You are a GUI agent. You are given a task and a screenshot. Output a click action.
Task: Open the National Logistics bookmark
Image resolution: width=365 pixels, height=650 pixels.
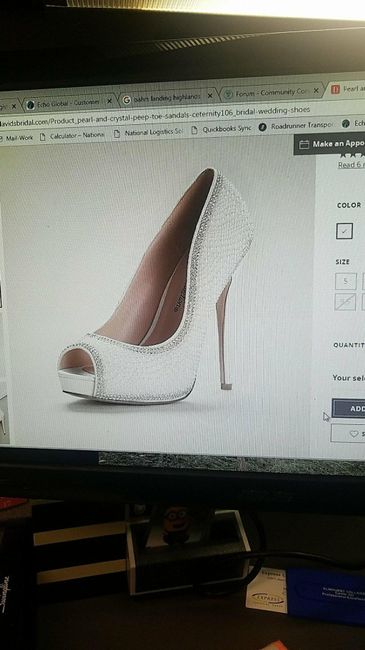coord(148,132)
